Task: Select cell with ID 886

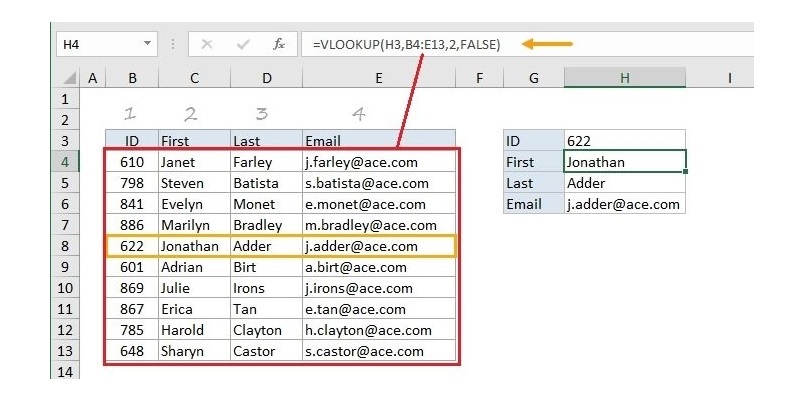Action: point(132,225)
